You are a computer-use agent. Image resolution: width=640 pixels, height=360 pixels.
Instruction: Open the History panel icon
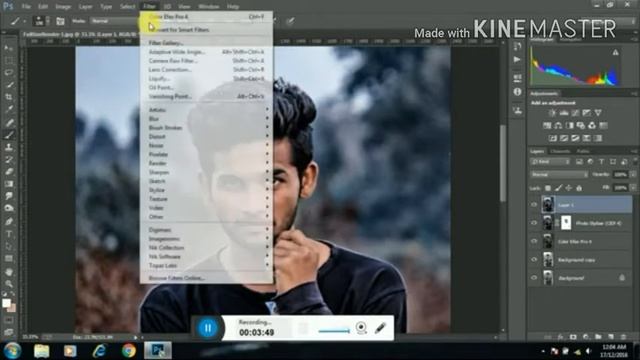tap(517, 47)
